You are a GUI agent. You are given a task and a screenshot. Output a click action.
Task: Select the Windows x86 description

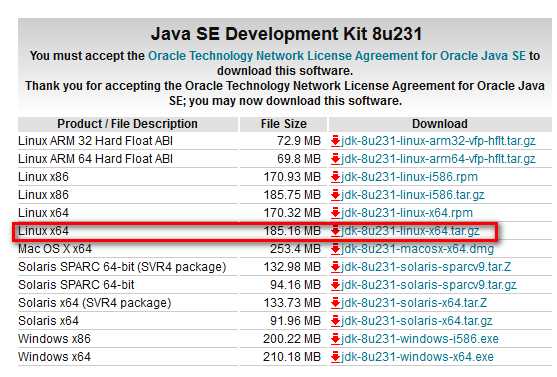pyautogui.click(x=54, y=339)
